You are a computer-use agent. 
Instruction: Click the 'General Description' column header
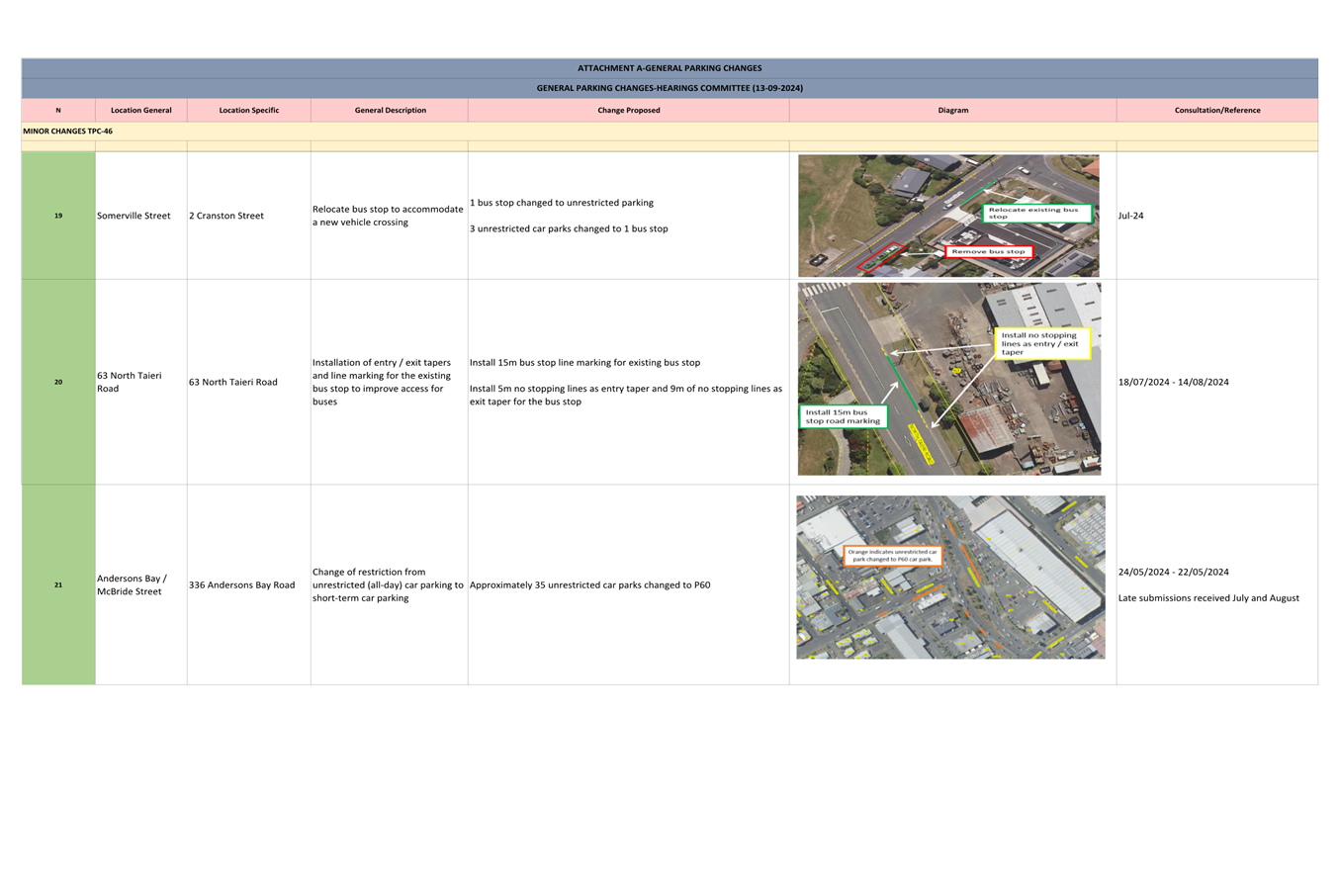390,110
